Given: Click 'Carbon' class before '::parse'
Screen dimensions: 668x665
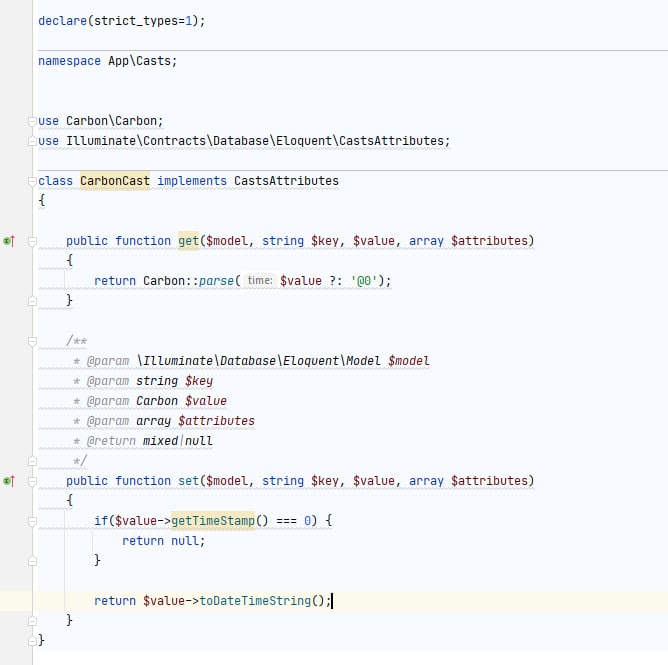Looking at the screenshot, I should (x=164, y=281).
